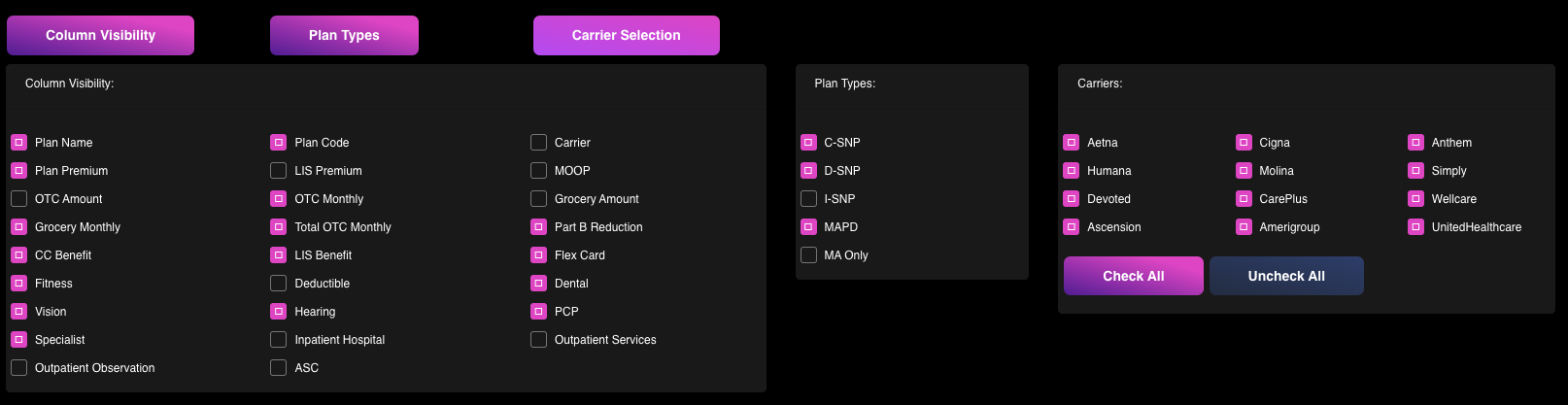Click Check All carriers button
Screen dimensions: 1568x405
(x=1134, y=276)
